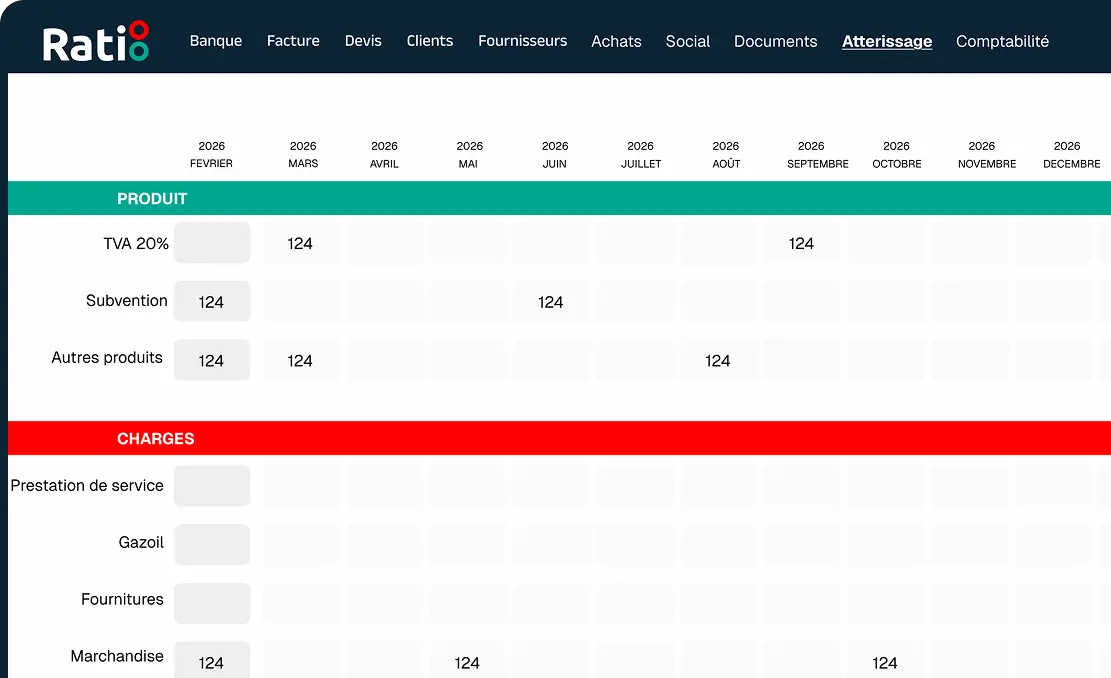Select the Autres produits Août cell with 124
The height and width of the screenshot is (678, 1111).
click(x=719, y=360)
